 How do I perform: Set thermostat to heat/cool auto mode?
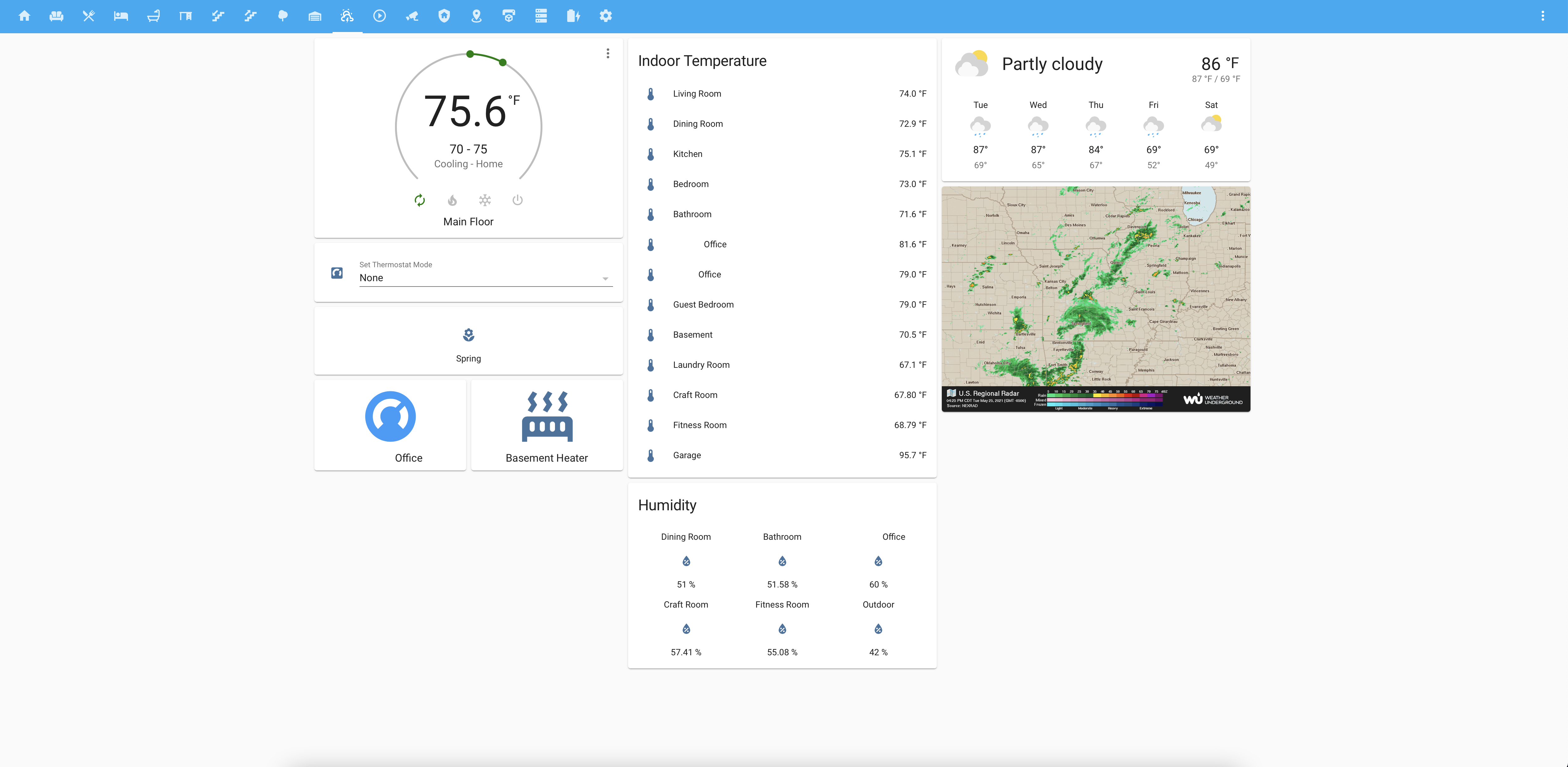tap(419, 200)
